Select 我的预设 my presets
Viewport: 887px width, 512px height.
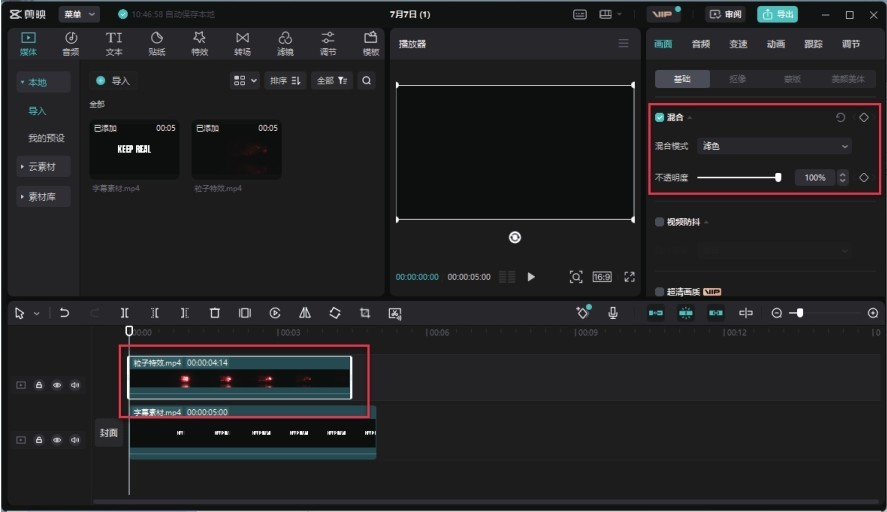[46, 138]
